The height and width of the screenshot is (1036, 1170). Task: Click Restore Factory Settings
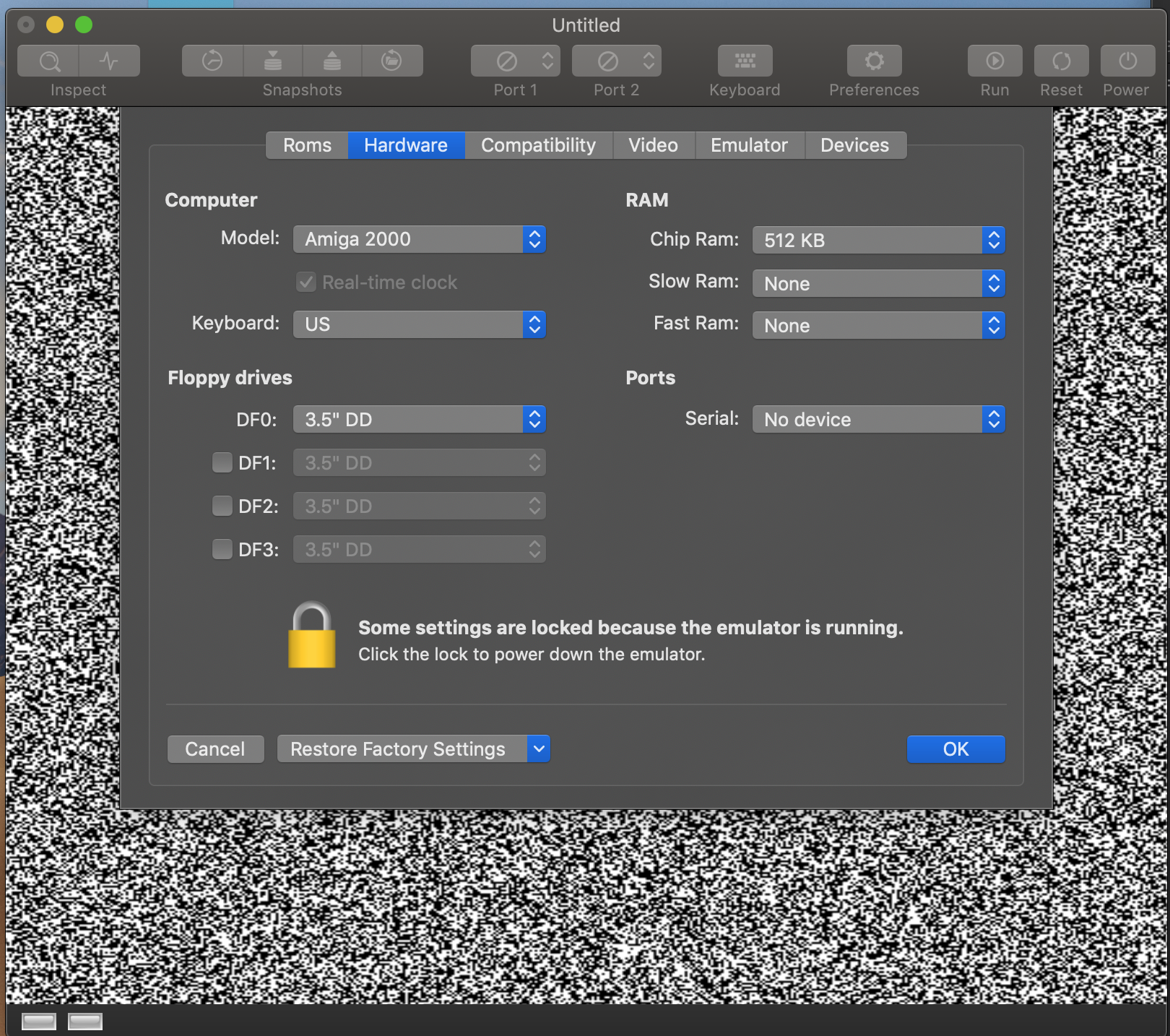(402, 749)
